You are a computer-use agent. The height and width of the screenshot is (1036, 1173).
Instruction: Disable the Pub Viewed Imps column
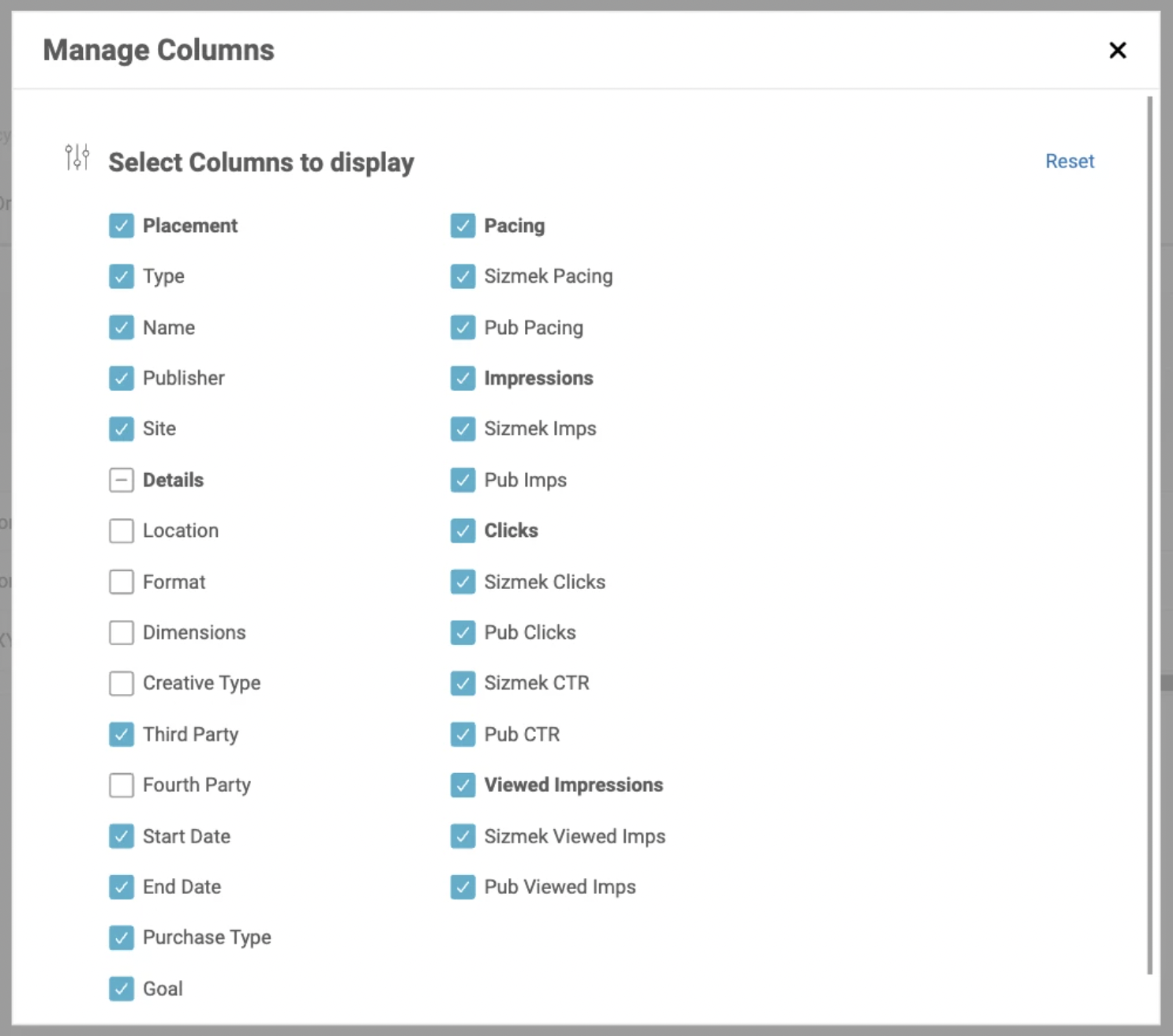pos(463,887)
